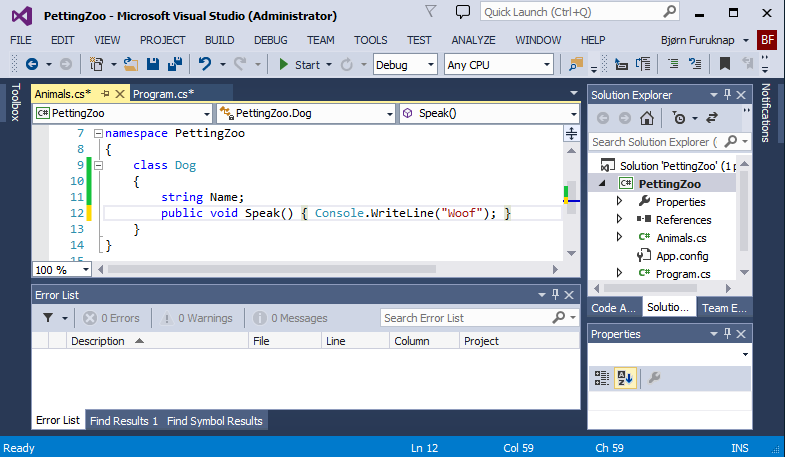Switch to the Team E... panel tab
Screen dimensions: 785x457
pyautogui.click(x=724, y=308)
